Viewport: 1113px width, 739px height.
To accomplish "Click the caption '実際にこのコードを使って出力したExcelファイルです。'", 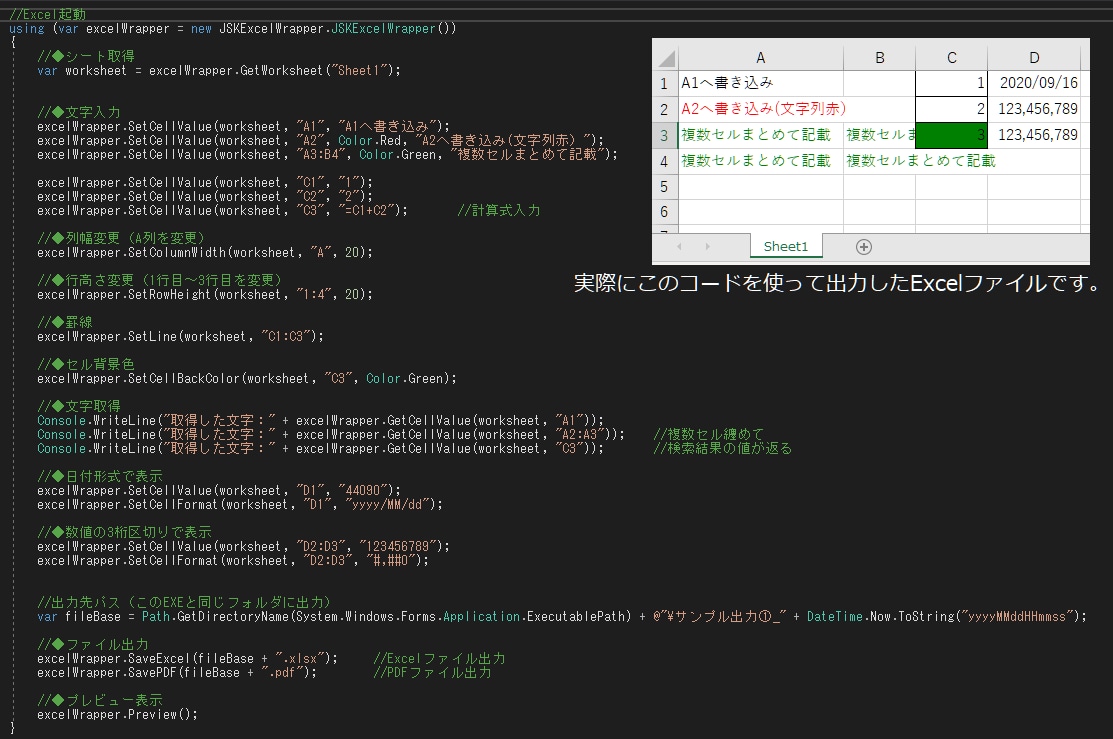I will 838,283.
